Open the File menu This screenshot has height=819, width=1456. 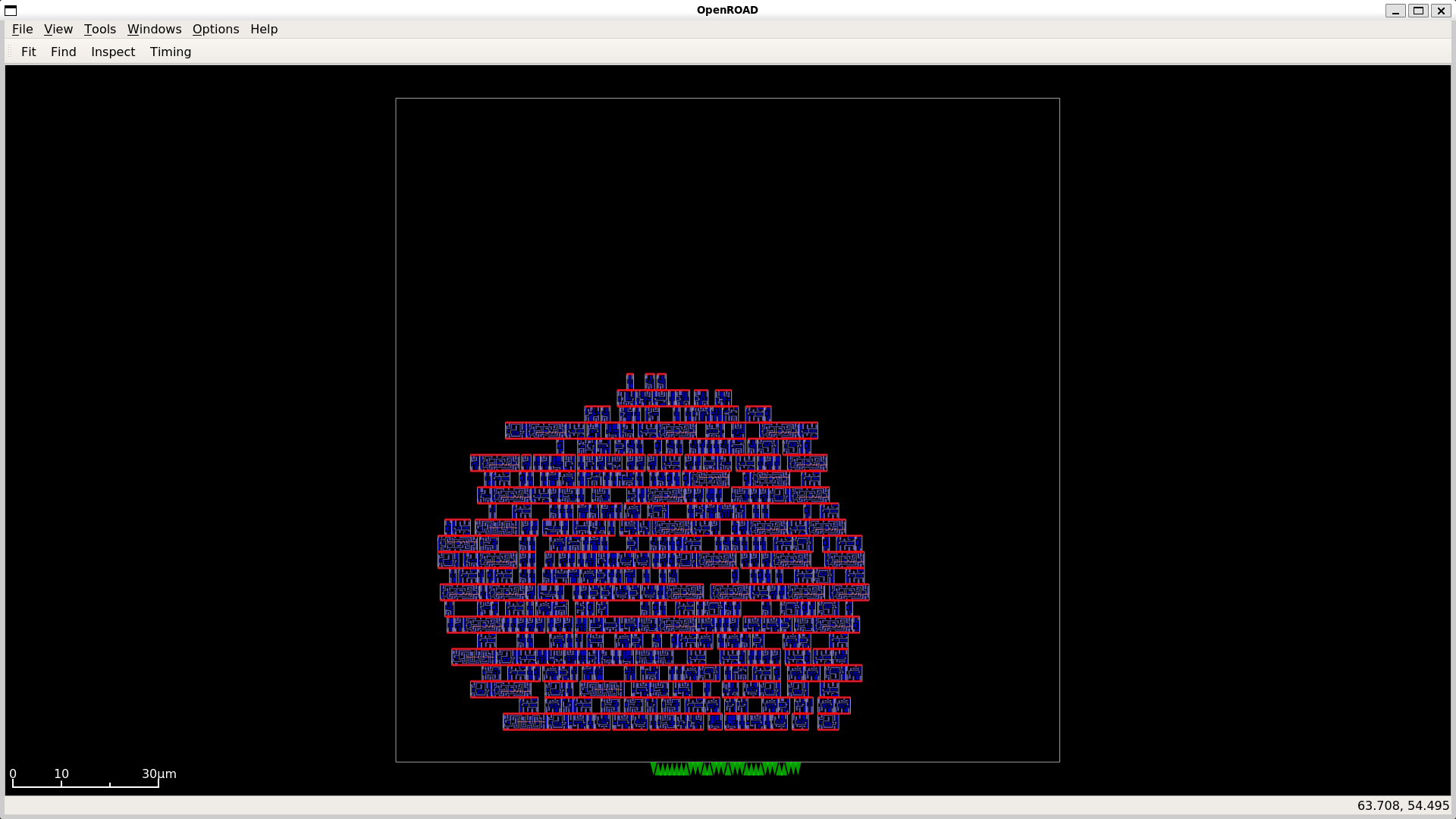click(x=22, y=29)
